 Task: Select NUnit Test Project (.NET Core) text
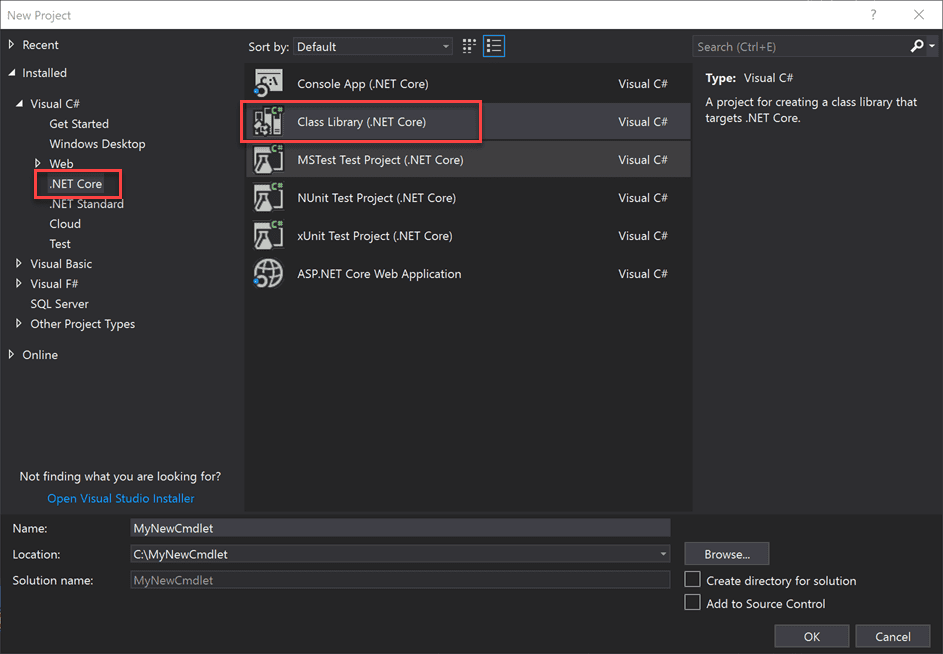(x=376, y=198)
